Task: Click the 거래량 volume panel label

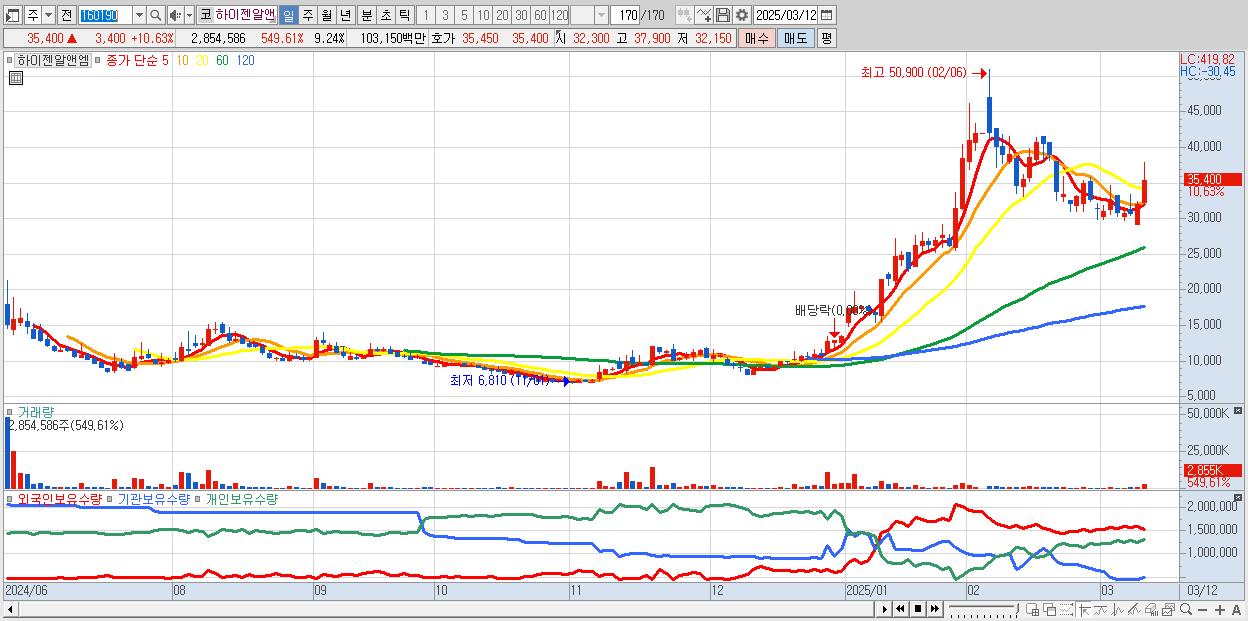Action: tap(36, 411)
